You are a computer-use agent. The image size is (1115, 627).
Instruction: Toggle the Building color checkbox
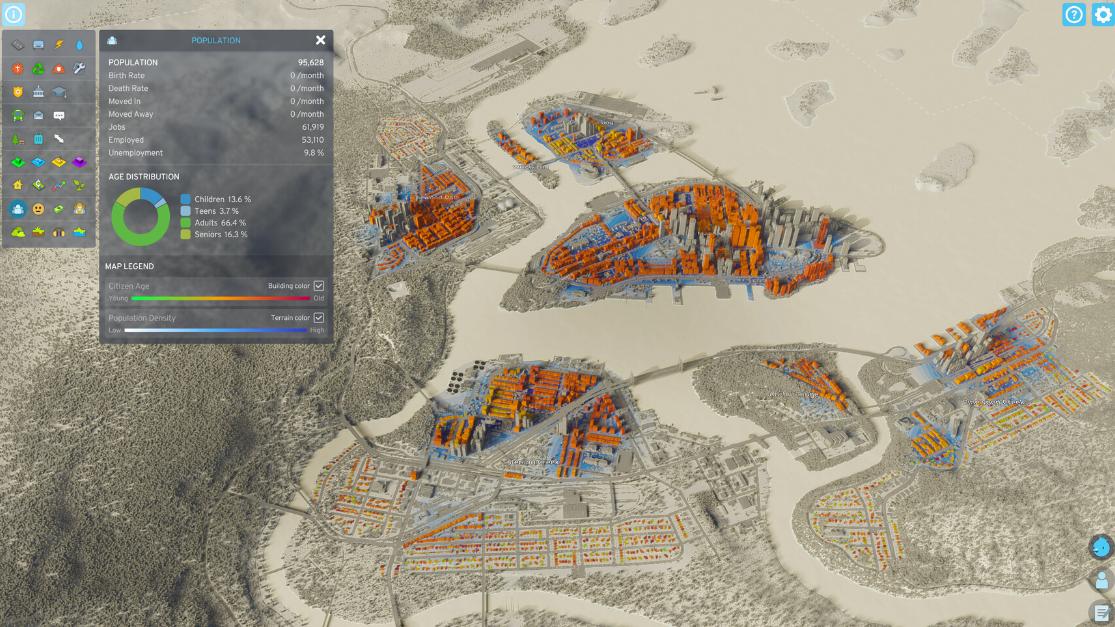point(319,286)
